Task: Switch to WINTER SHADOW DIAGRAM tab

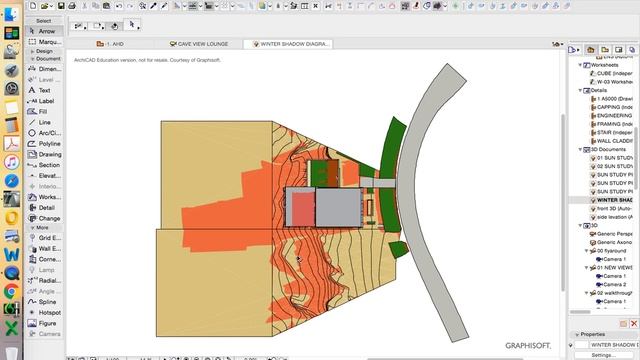Action: pyautogui.click(x=288, y=44)
